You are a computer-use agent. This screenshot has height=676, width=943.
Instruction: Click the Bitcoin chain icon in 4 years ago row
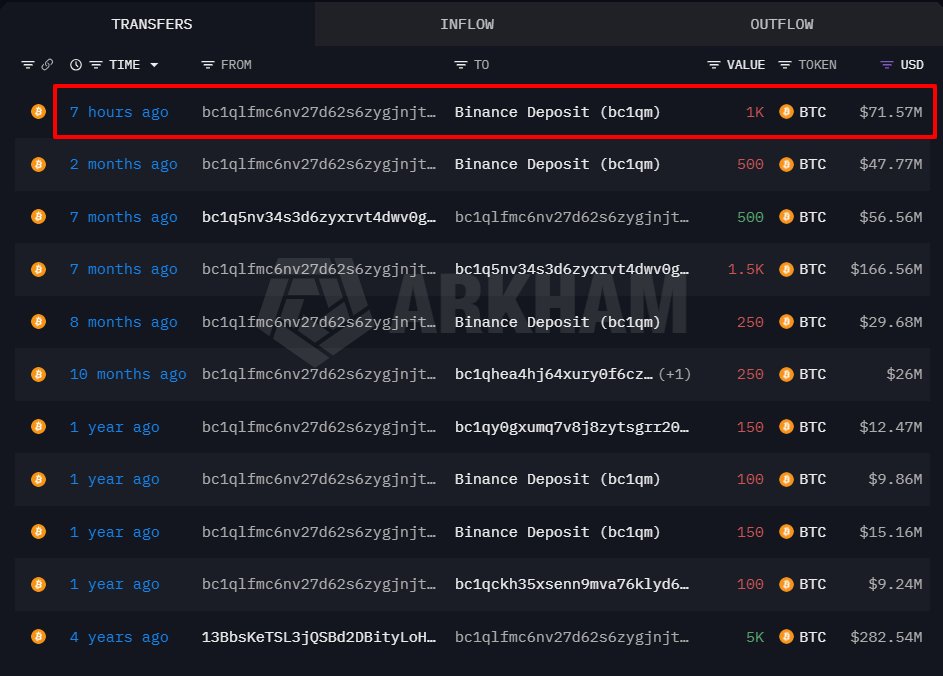point(38,637)
